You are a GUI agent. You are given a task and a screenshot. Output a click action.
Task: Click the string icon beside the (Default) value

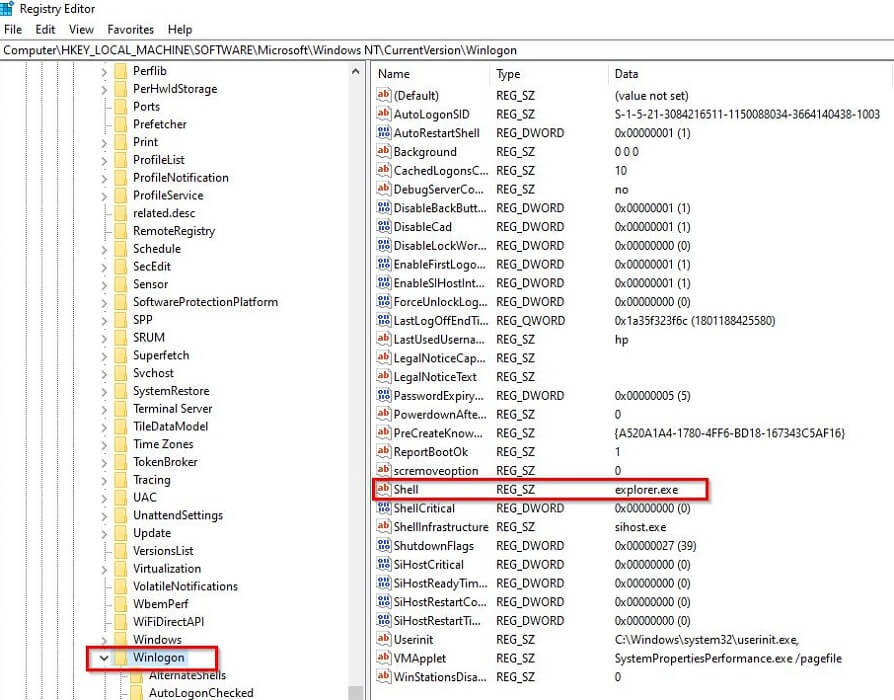[382, 95]
